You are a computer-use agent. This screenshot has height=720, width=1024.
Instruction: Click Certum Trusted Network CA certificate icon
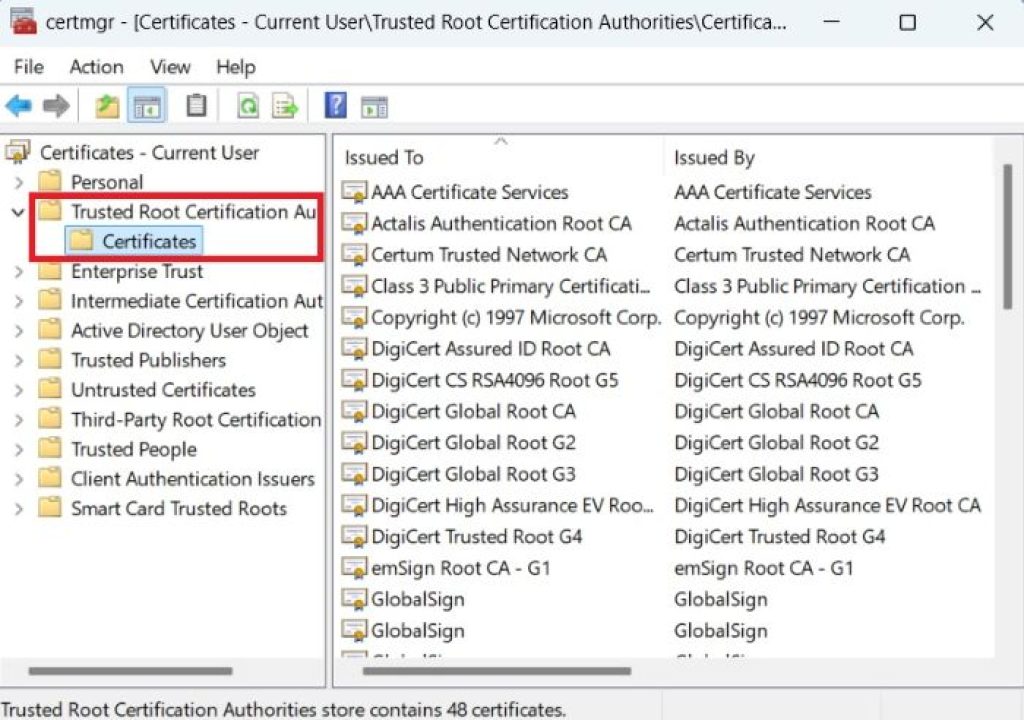tap(355, 255)
